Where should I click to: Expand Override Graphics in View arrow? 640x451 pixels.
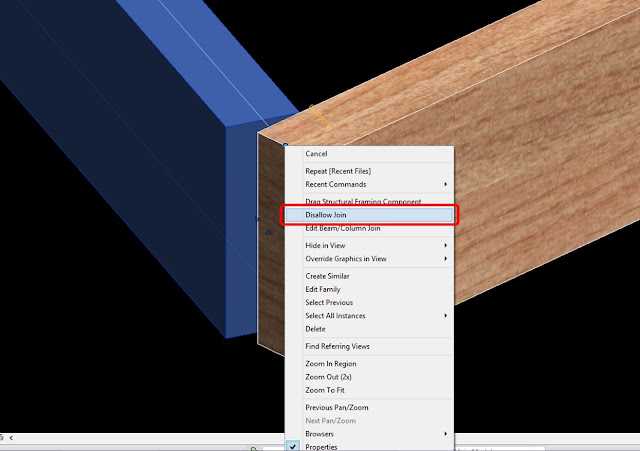(445, 259)
